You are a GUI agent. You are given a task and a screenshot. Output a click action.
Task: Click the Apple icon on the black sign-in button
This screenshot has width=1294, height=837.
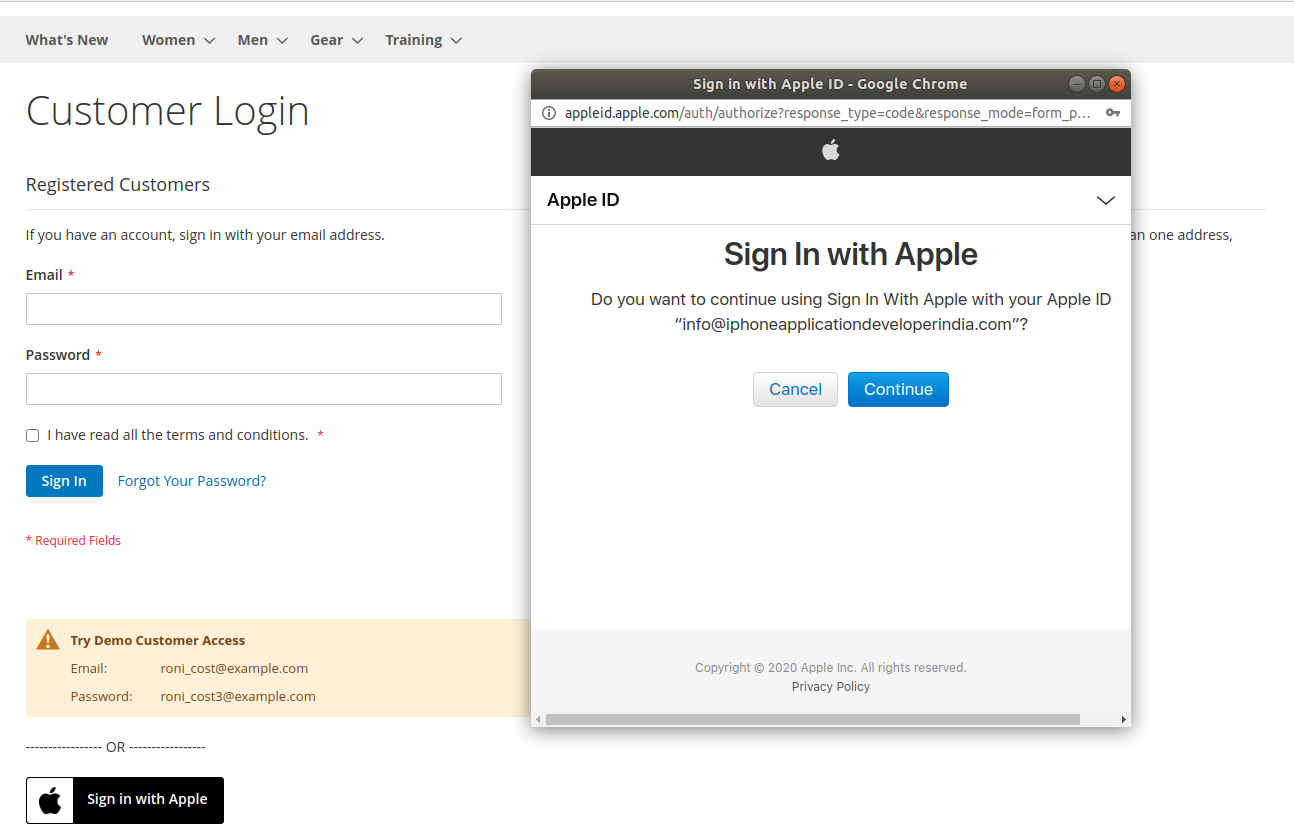coord(49,800)
